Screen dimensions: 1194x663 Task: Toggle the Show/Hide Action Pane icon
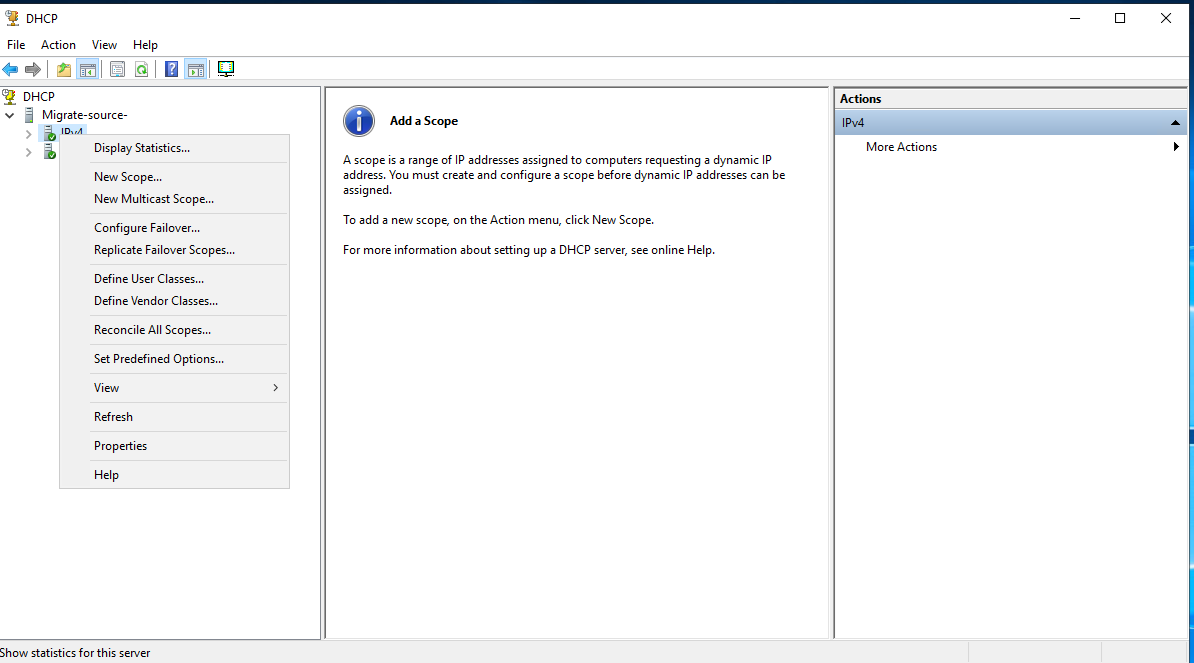196,68
